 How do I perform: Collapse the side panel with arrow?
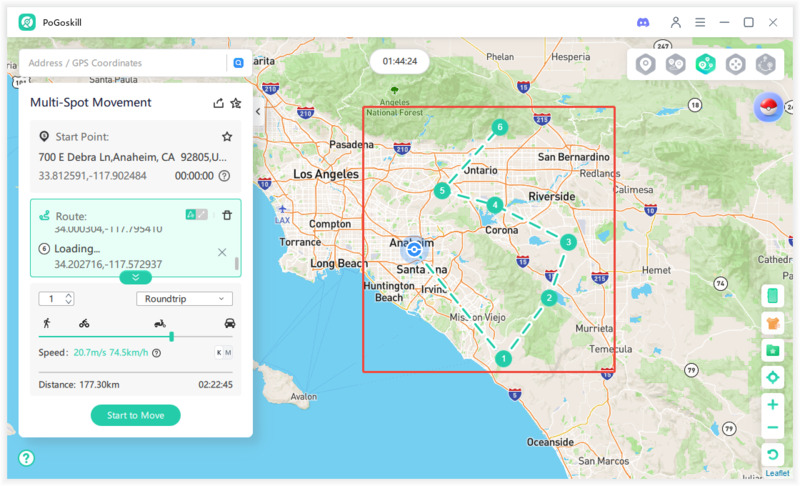click(258, 112)
